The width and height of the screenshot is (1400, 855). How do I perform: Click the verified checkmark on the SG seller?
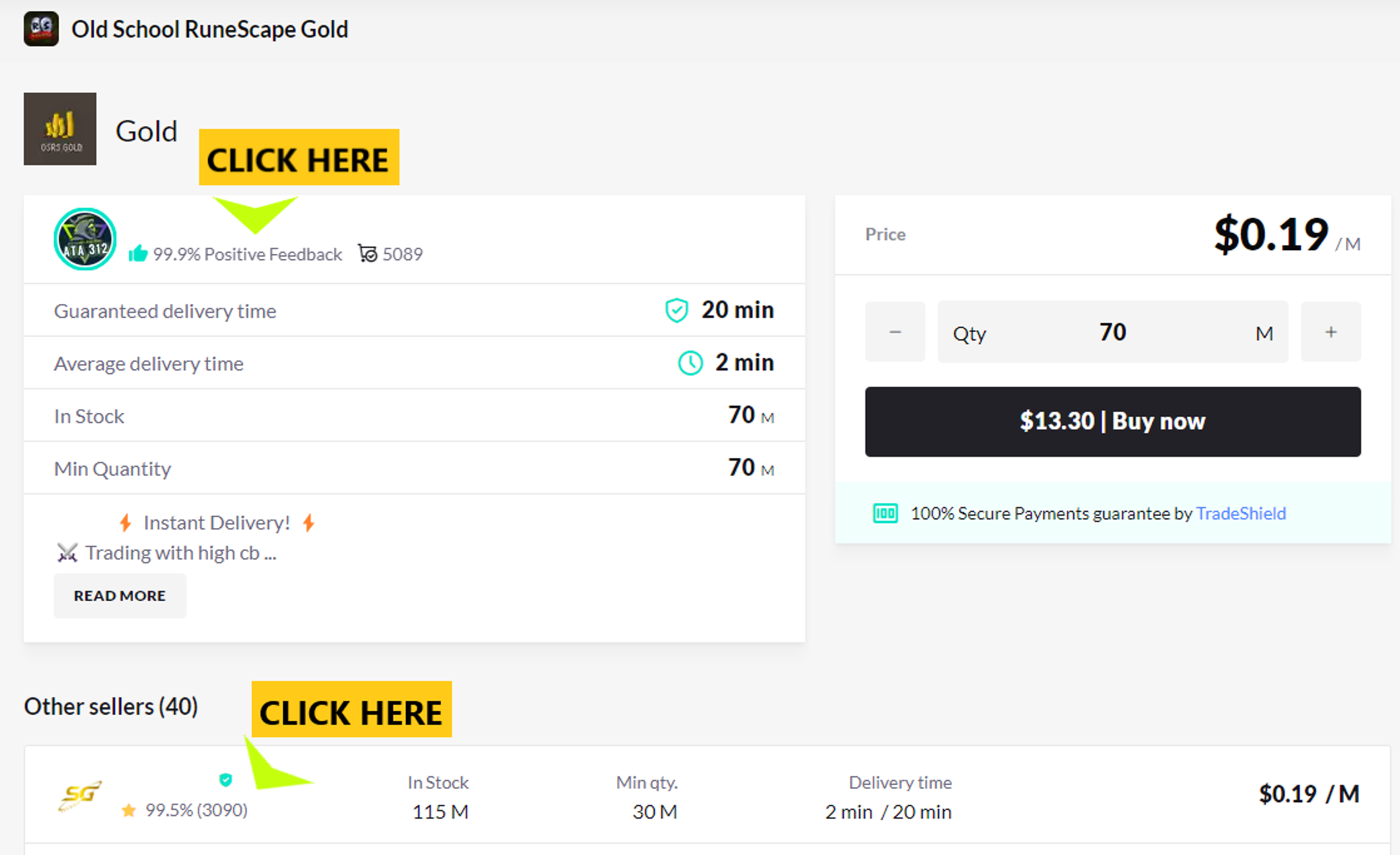tap(225, 779)
